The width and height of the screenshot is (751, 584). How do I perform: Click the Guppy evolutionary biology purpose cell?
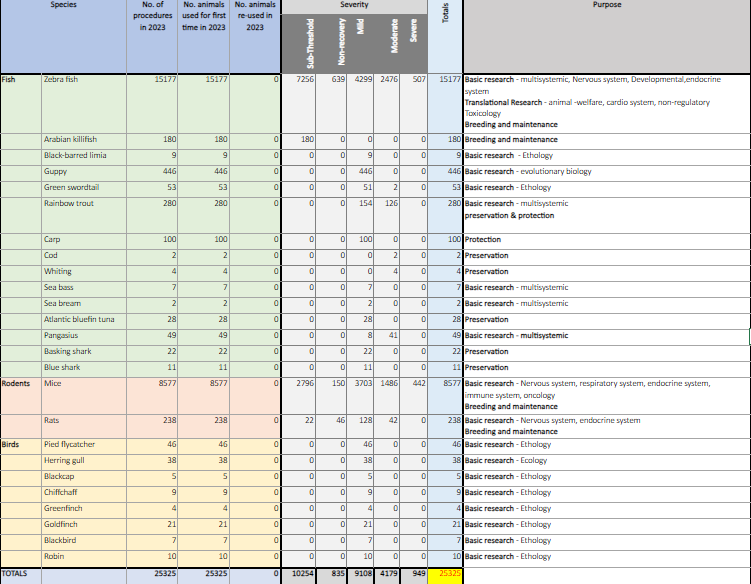(x=606, y=171)
